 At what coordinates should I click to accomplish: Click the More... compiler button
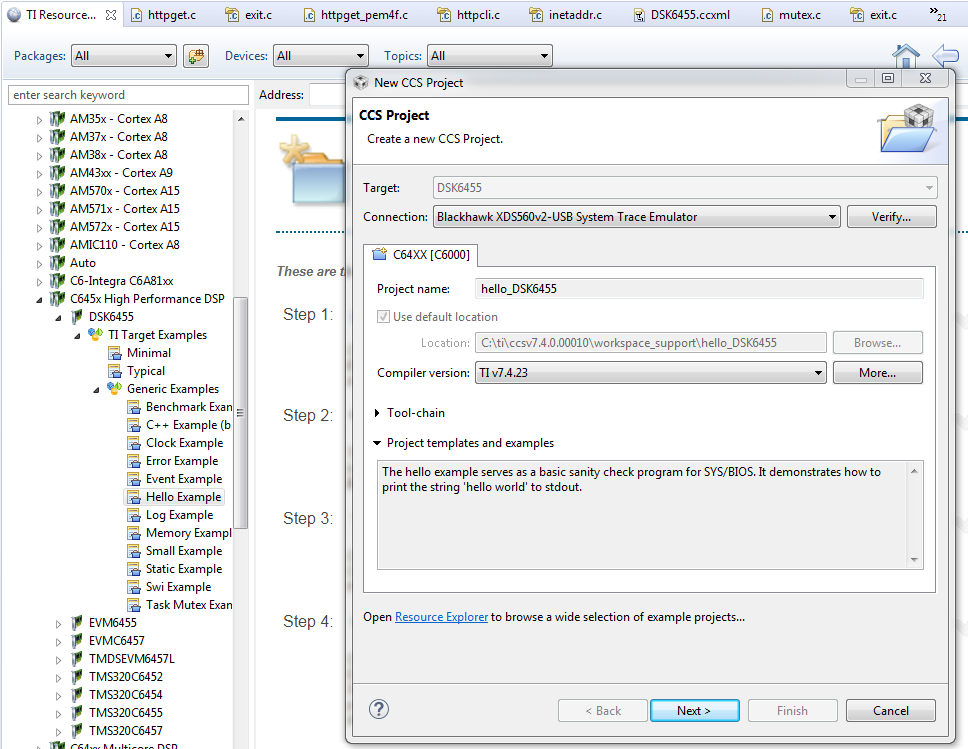877,373
